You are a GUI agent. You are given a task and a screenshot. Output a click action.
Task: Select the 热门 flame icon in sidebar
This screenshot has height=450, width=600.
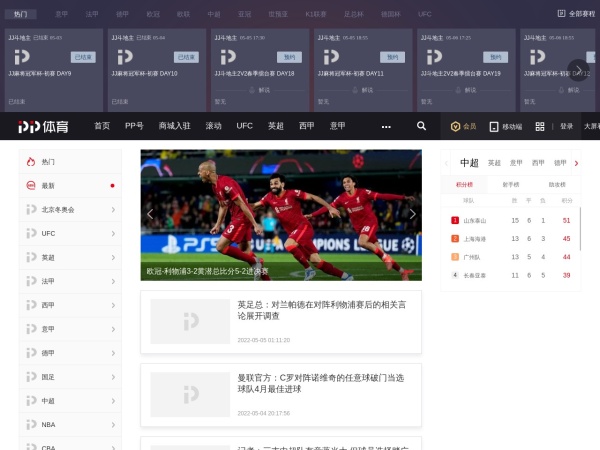click(31, 161)
